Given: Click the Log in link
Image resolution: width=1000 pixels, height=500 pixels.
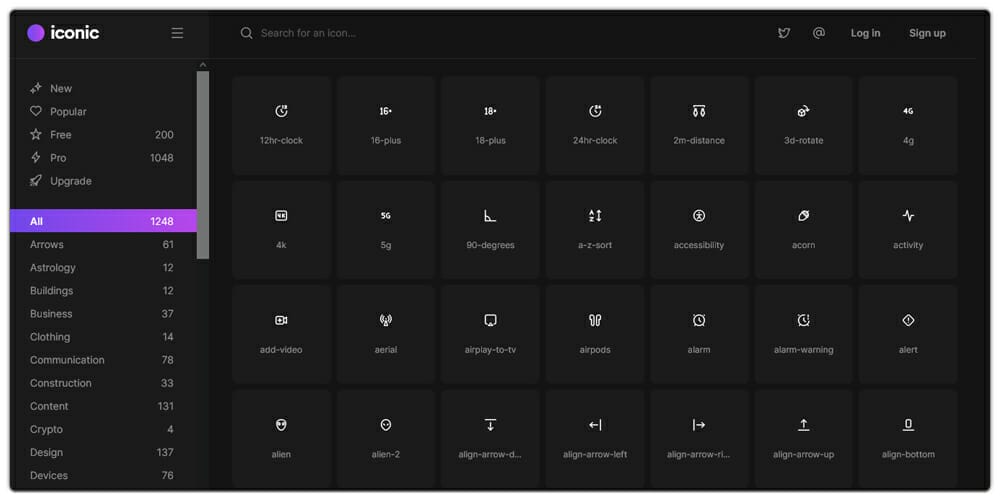Looking at the screenshot, I should [x=865, y=33].
